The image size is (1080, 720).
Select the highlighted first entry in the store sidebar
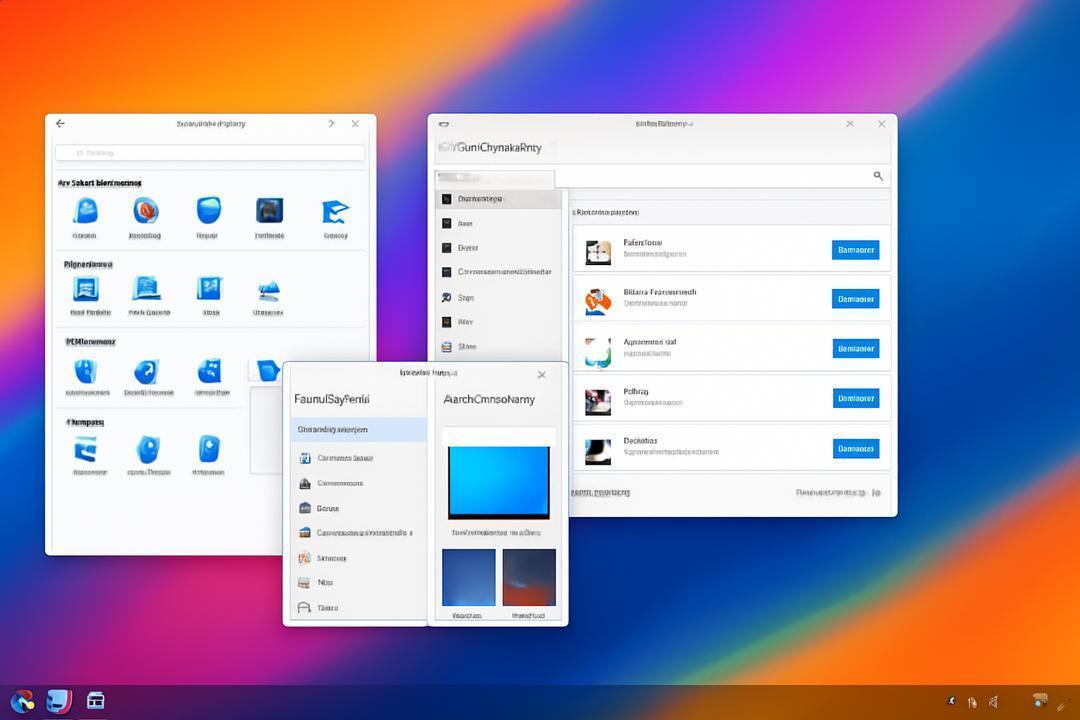tap(499, 198)
